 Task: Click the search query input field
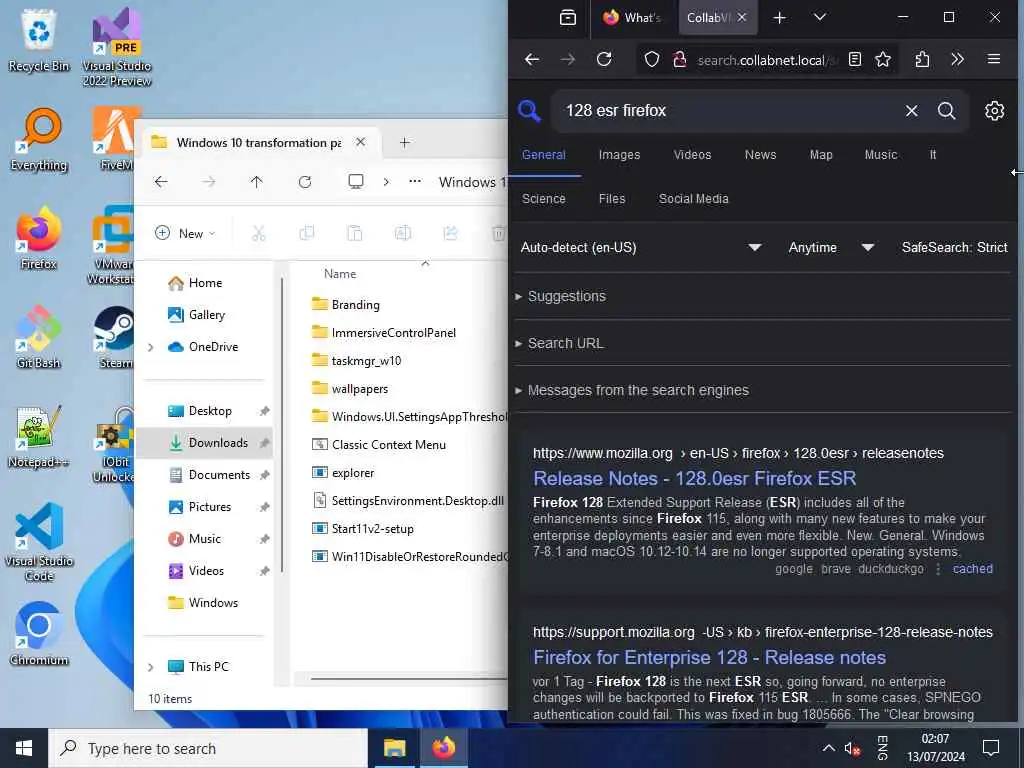click(729, 111)
